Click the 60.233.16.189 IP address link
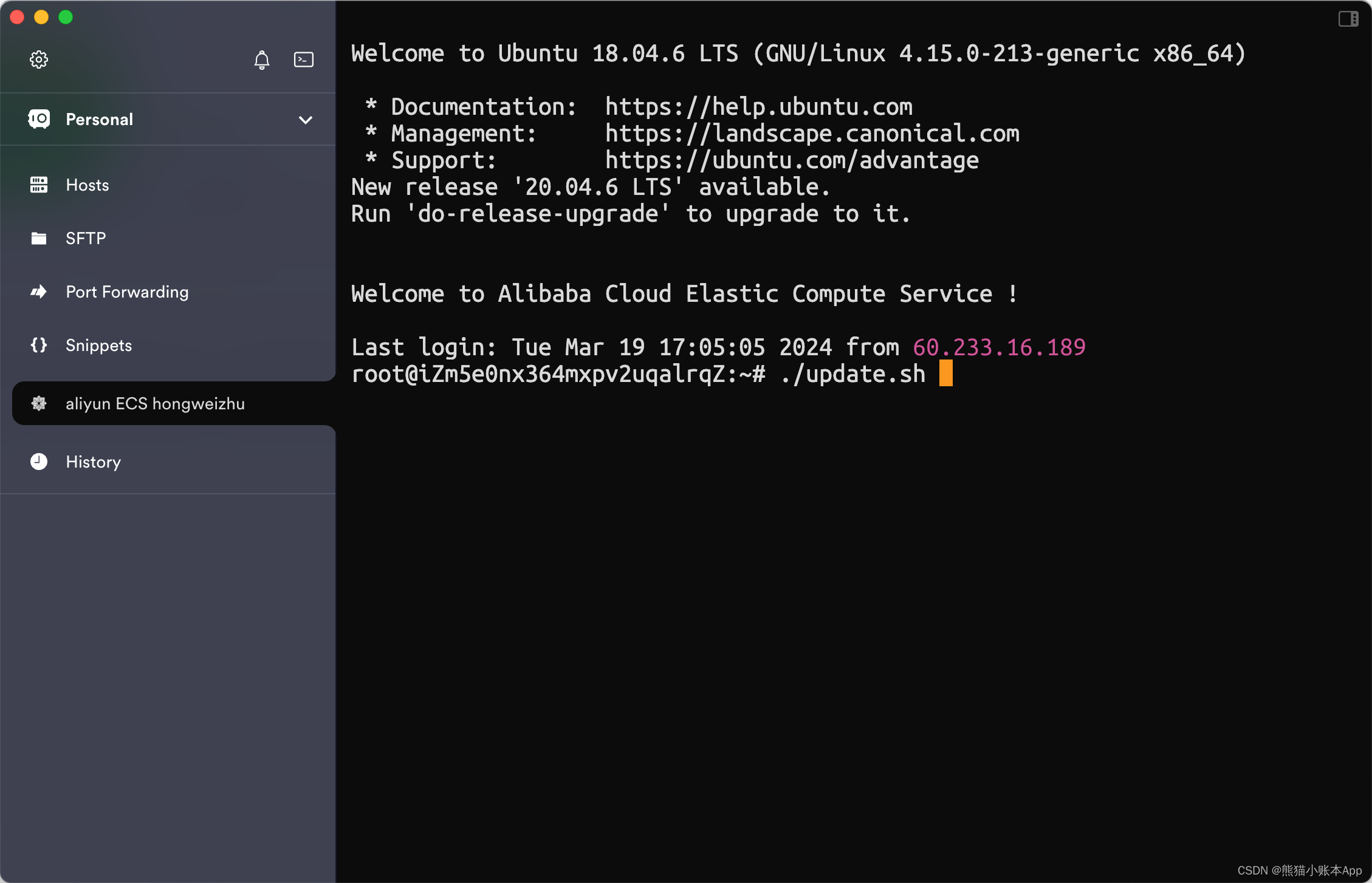1372x883 pixels. (x=999, y=347)
